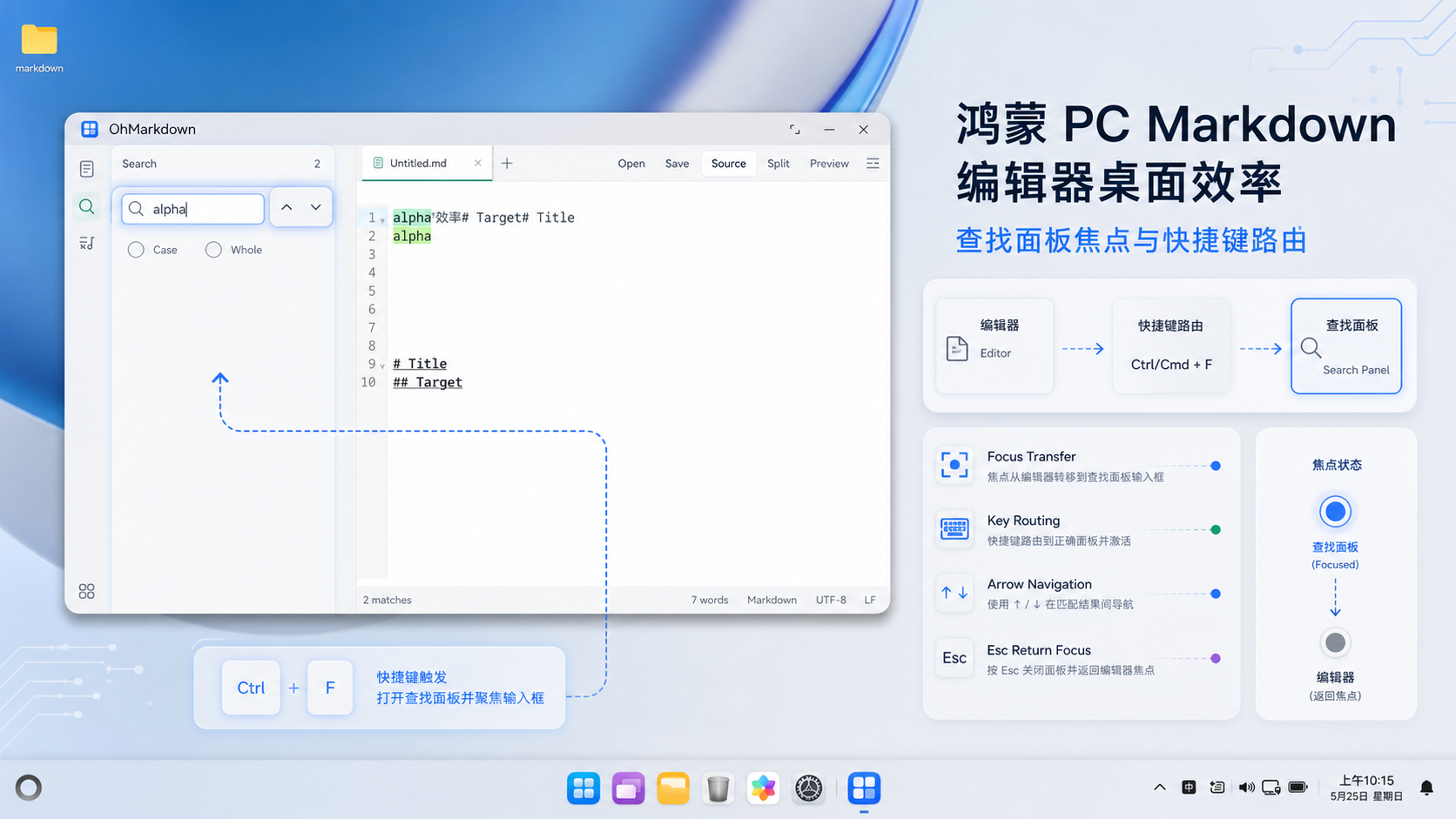Close the Untitled.md tab
Screen dimensions: 1456x819
point(478,163)
